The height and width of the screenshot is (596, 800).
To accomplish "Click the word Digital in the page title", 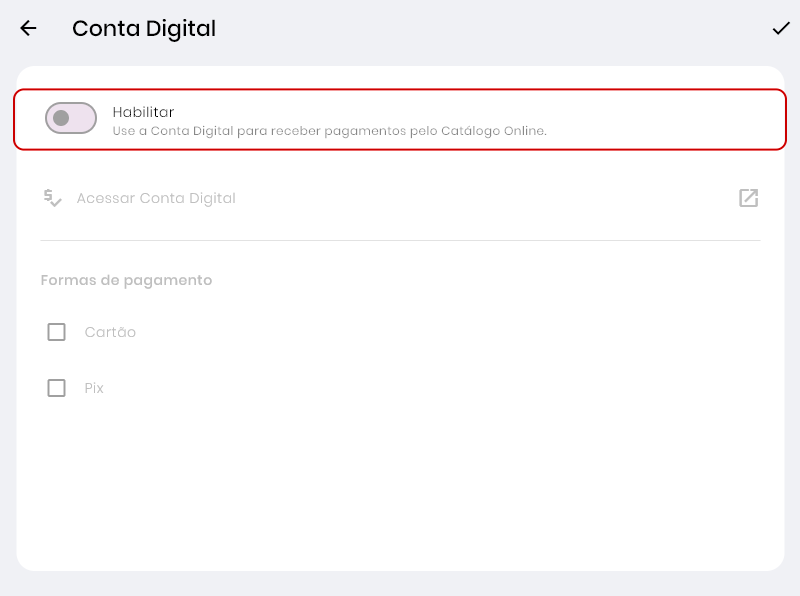I will [x=181, y=29].
